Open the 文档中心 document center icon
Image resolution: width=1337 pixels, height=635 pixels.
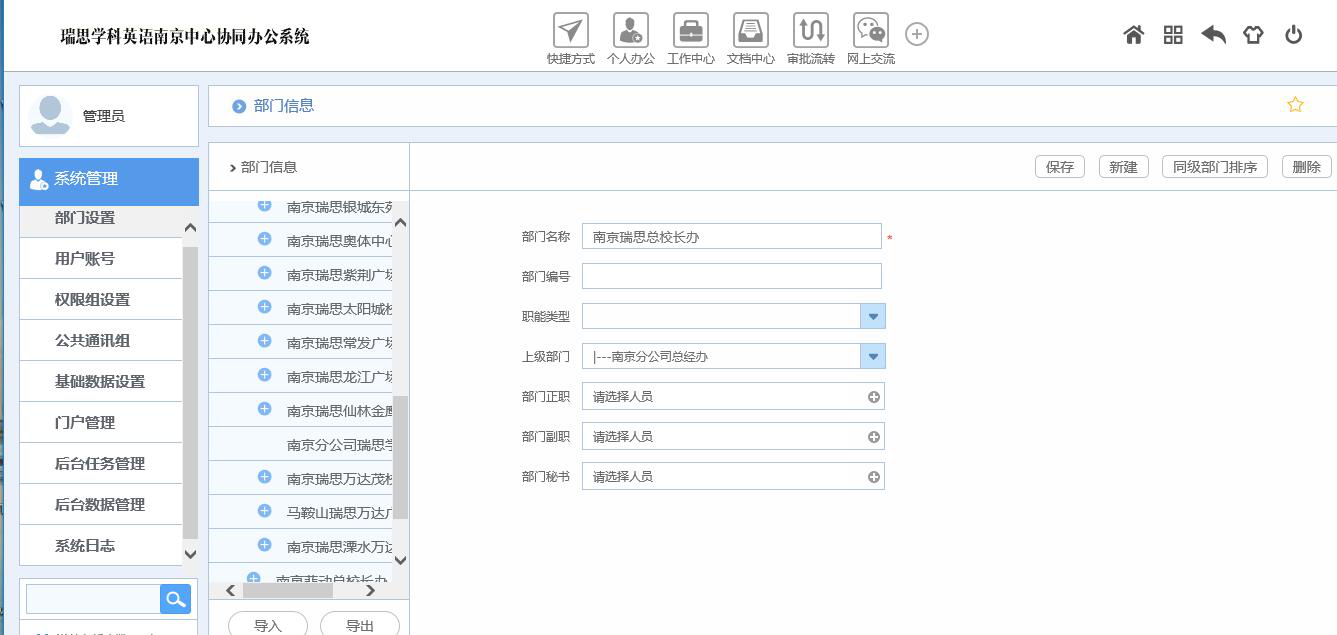(750, 31)
